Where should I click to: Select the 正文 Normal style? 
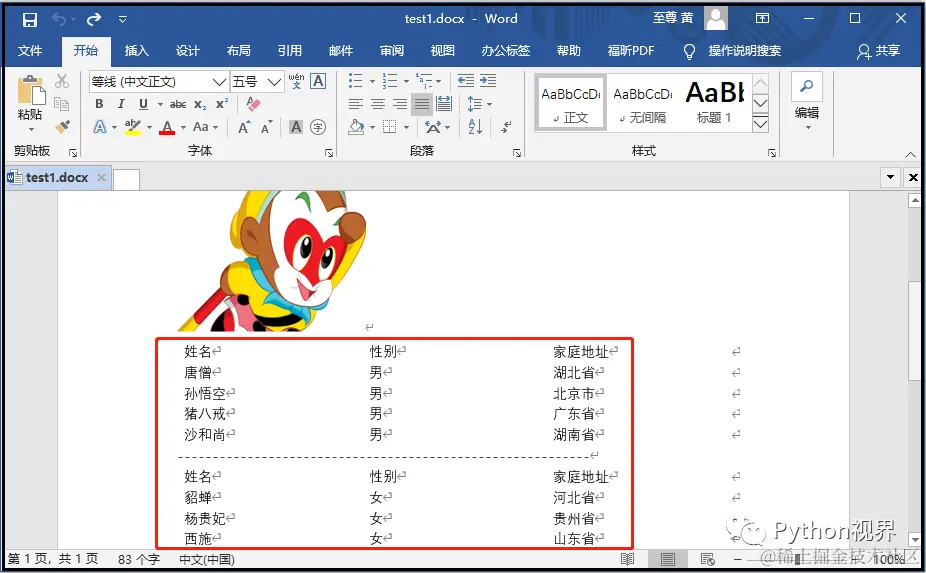[570, 102]
